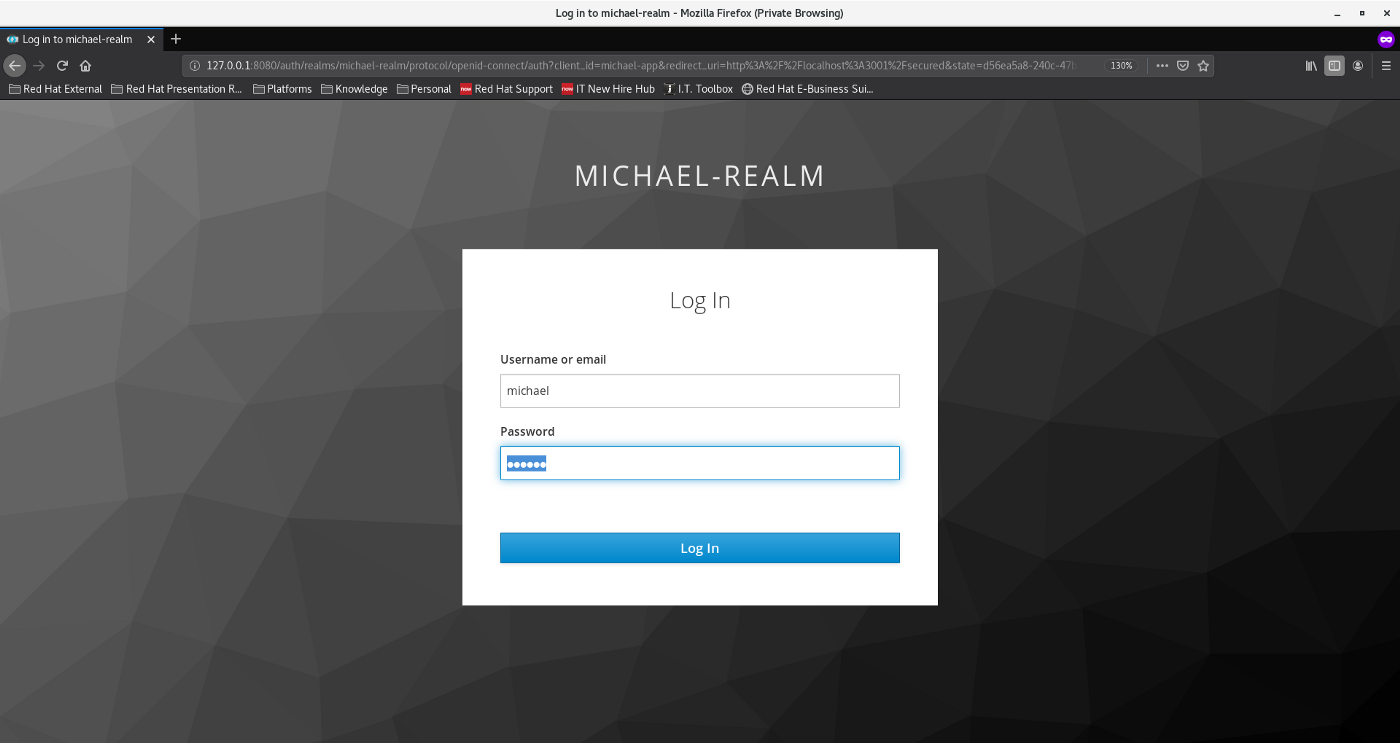Save page to Pocket icon

[x=1183, y=66]
